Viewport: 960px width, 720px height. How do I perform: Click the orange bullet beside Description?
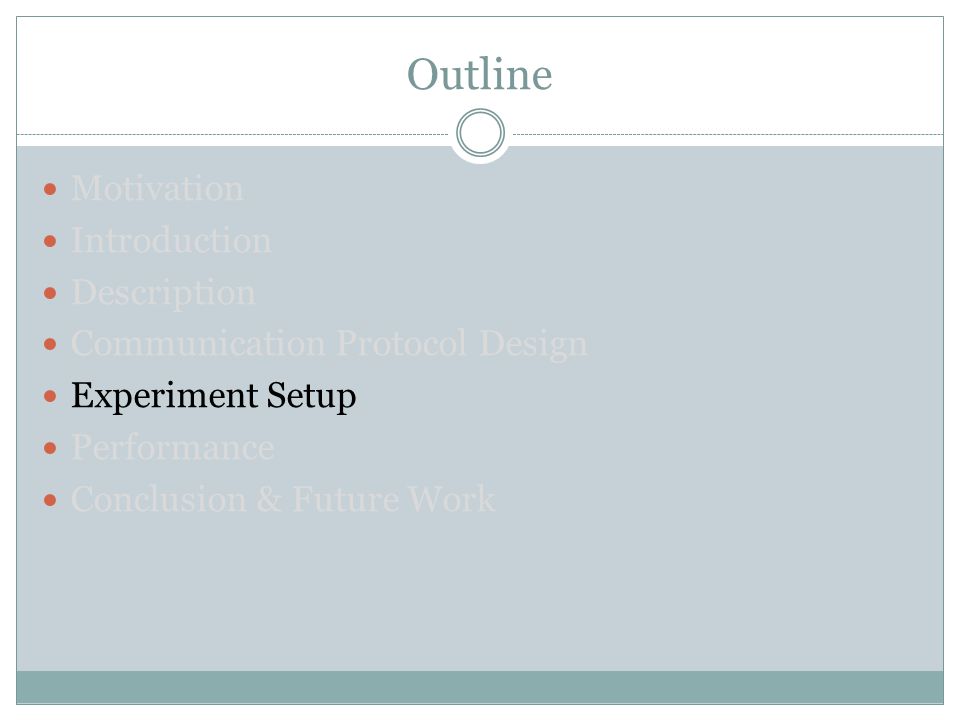(50, 293)
